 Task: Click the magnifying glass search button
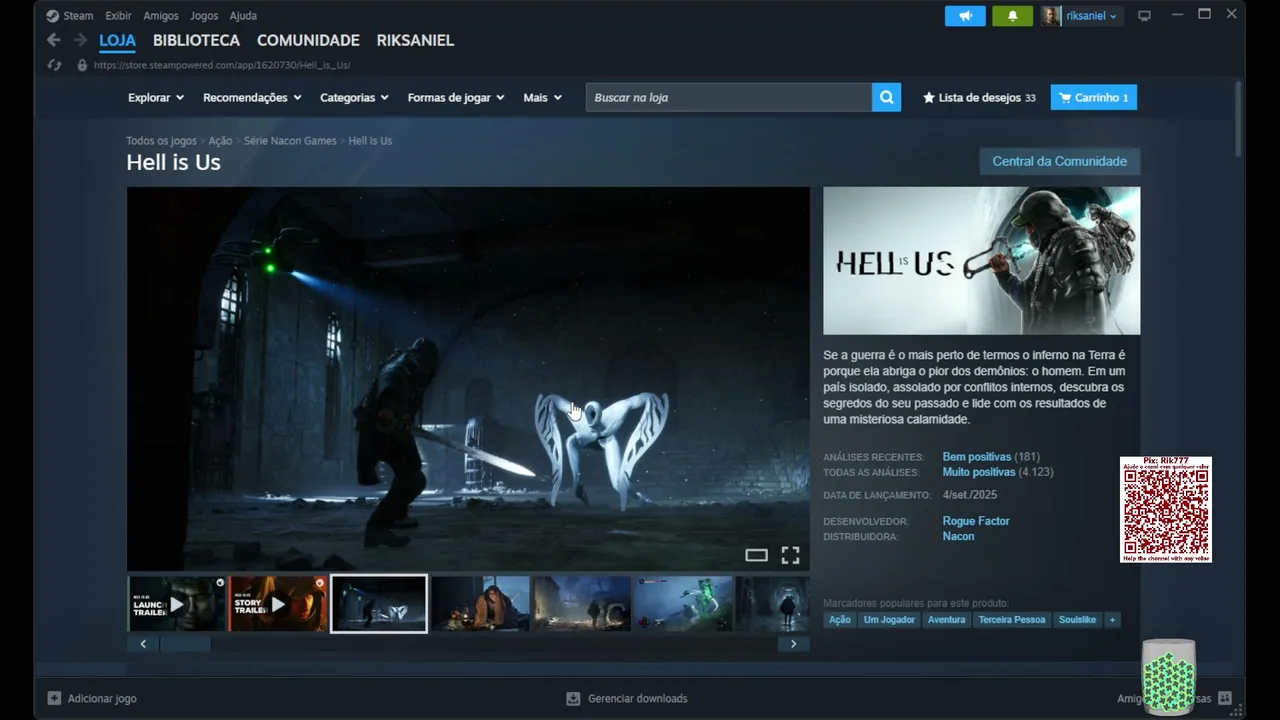tap(886, 97)
